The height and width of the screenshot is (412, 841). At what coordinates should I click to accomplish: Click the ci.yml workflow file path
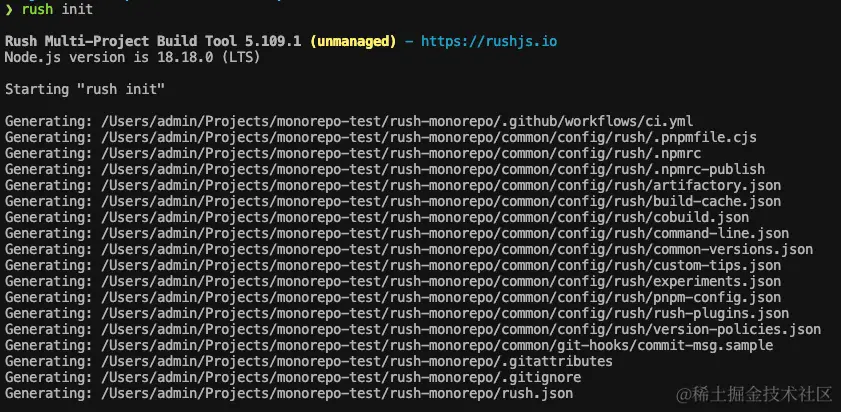coord(397,122)
